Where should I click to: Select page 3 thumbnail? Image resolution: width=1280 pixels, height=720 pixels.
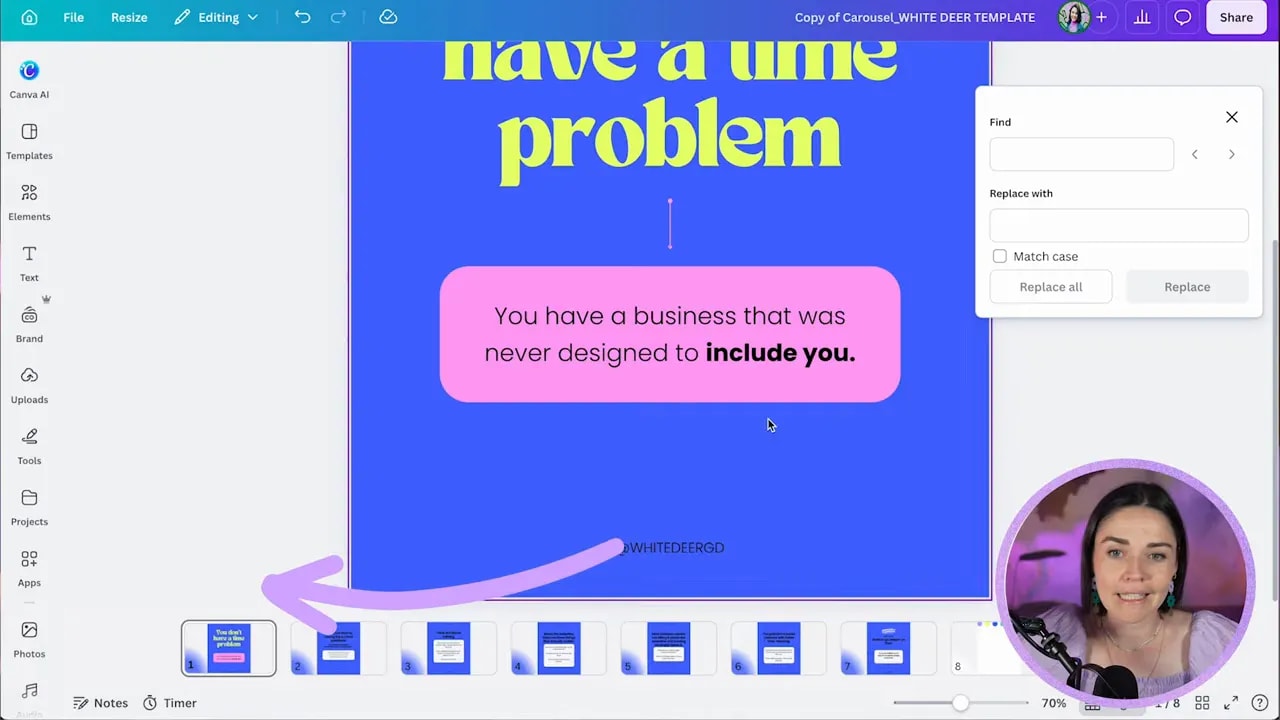[x=448, y=648]
